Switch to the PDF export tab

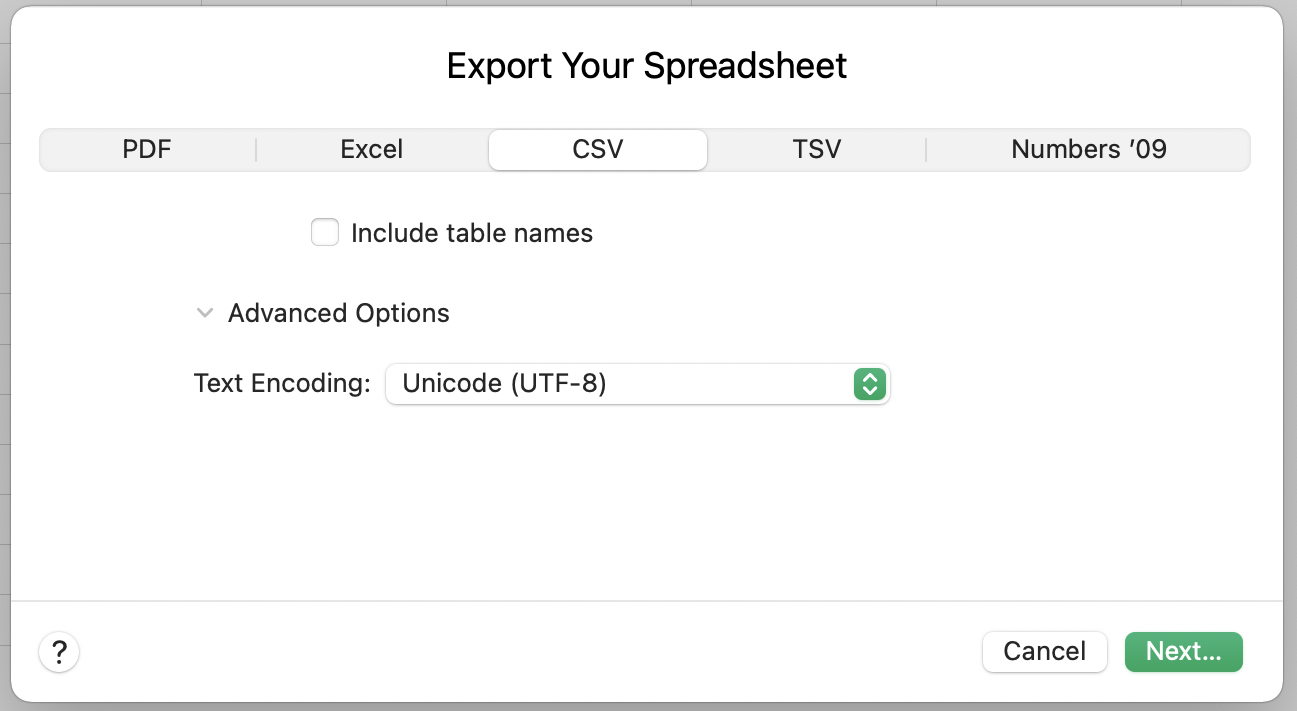(x=146, y=148)
